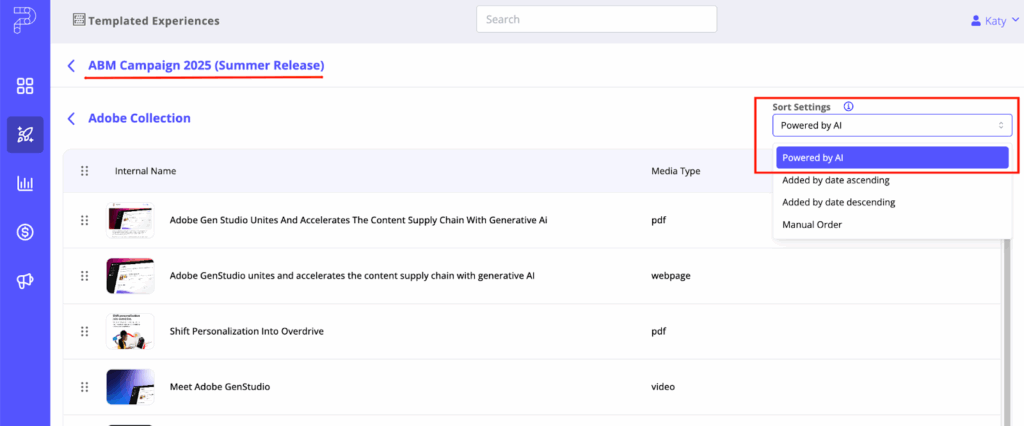Image resolution: width=1024 pixels, height=426 pixels.
Task: Click the Templated Experiences heading
Action: pyautogui.click(x=154, y=21)
